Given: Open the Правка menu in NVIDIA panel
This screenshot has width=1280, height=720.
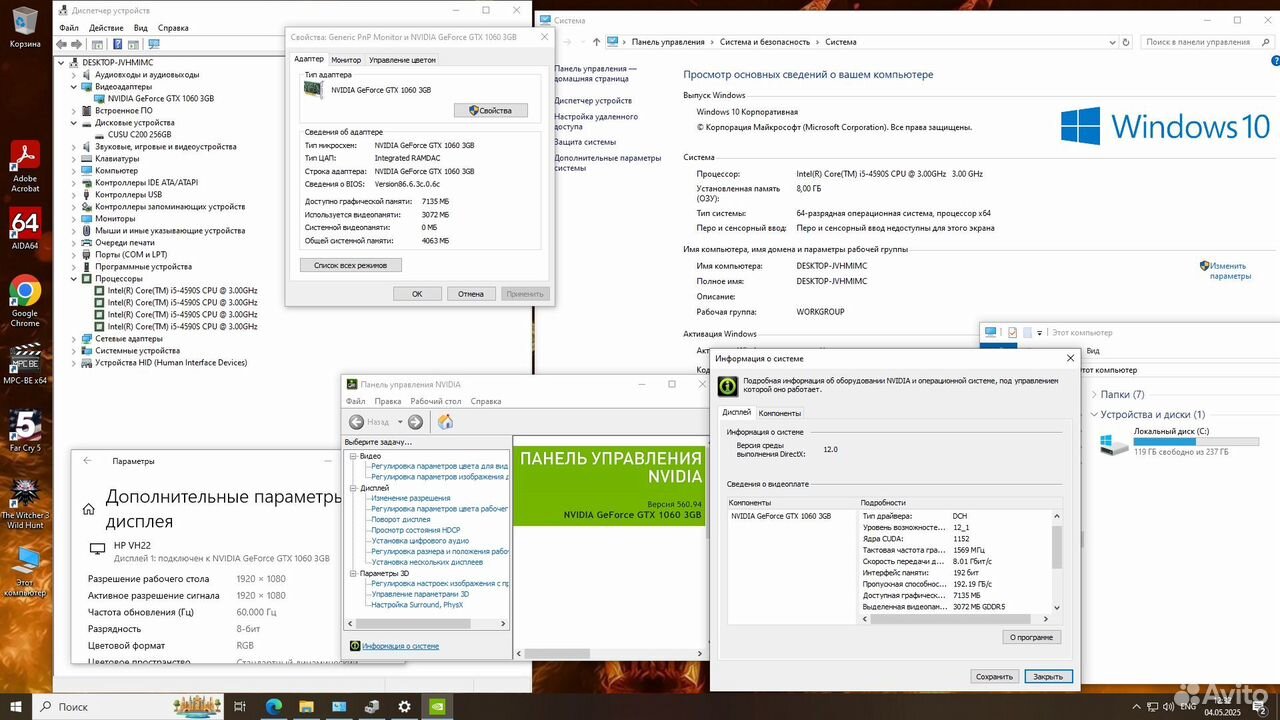Looking at the screenshot, I should pyautogui.click(x=388, y=401).
